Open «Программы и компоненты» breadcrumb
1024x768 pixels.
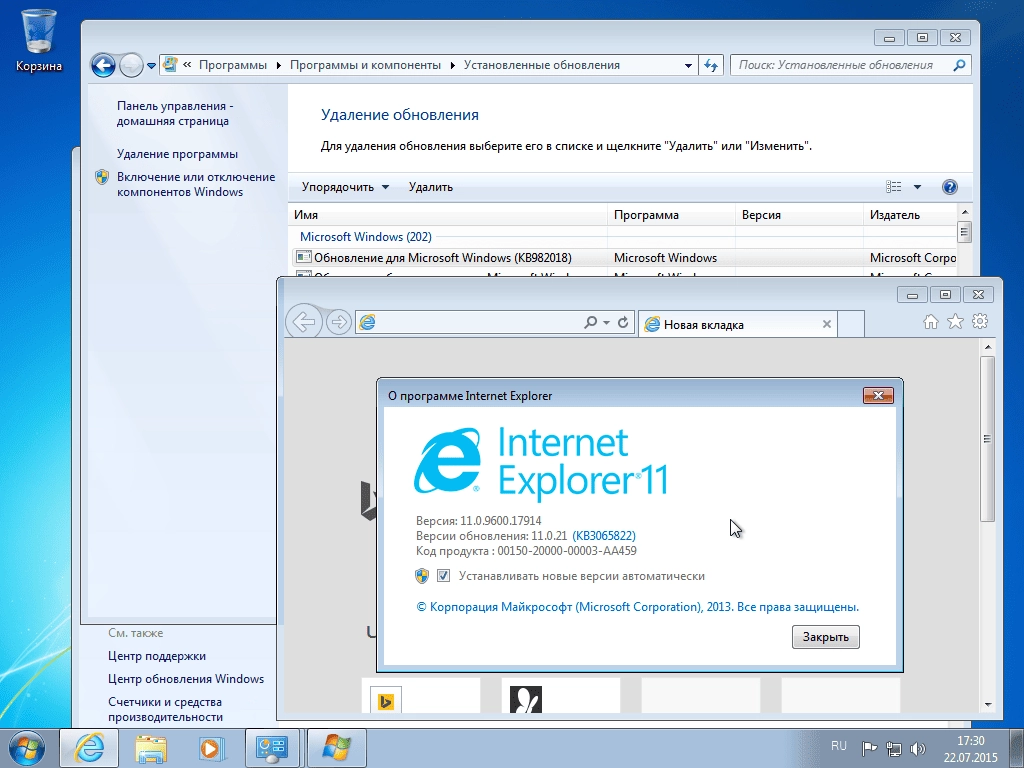[365, 65]
